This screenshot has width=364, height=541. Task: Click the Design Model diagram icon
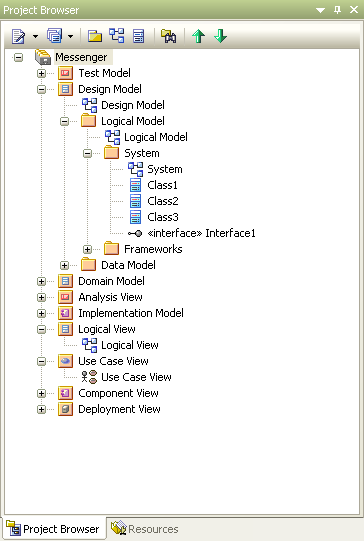89,105
